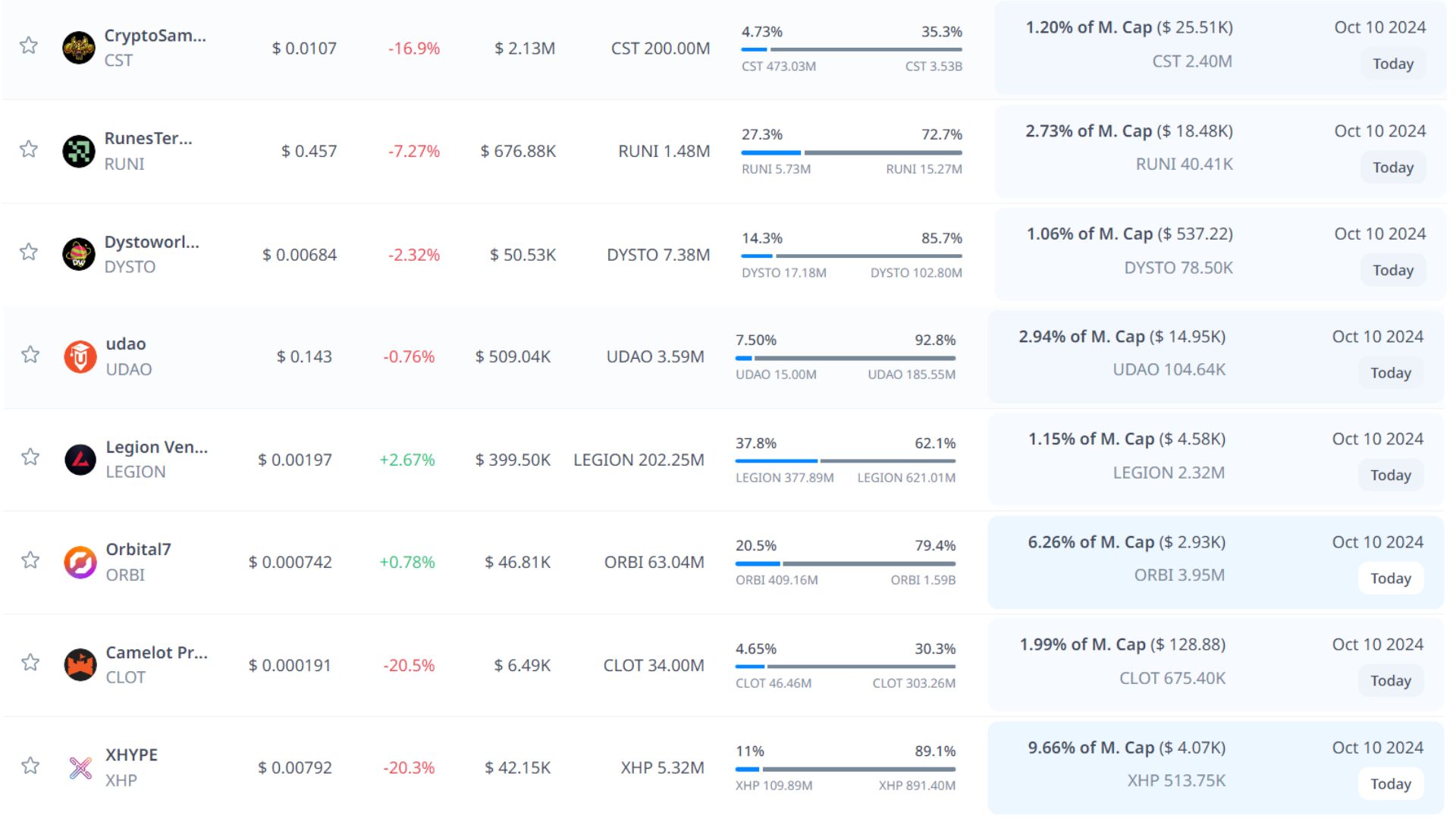Click the orange udao shield logo
The image size is (1456, 819).
tap(80, 356)
